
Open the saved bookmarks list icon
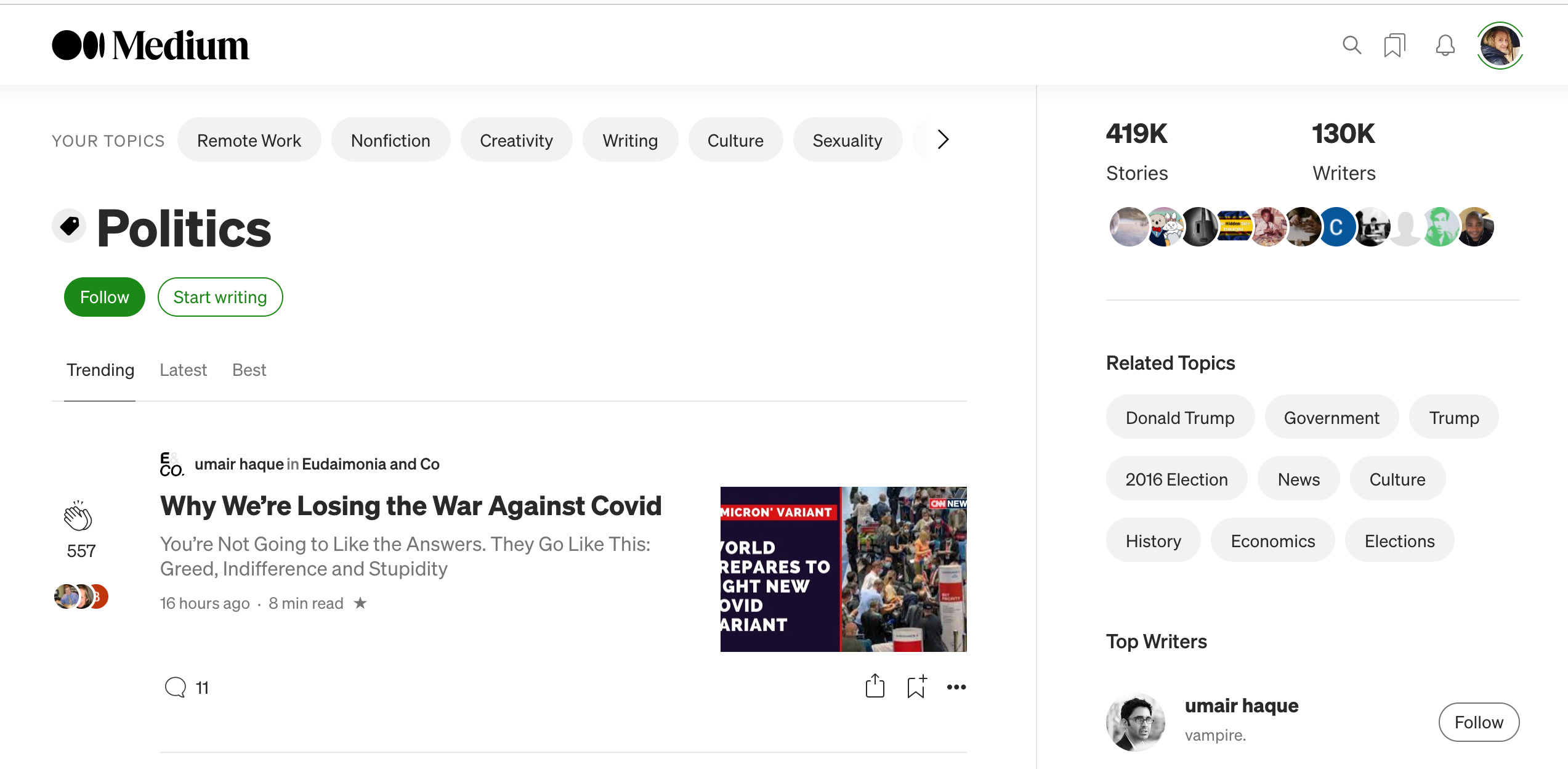tap(1394, 46)
